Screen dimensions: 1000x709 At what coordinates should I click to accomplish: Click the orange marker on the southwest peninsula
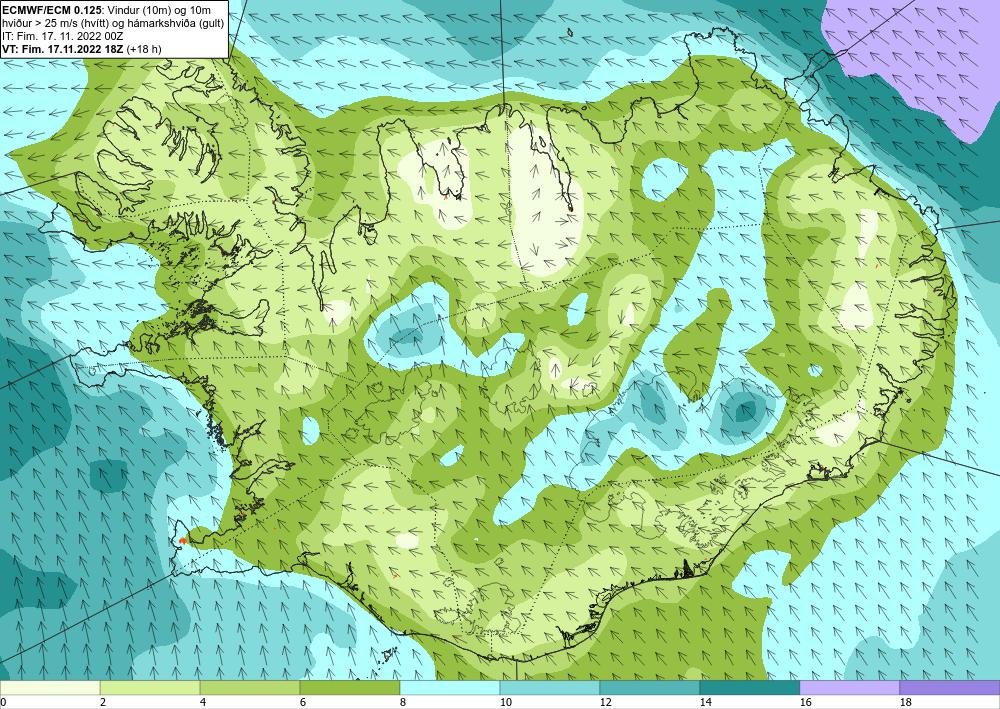183,540
